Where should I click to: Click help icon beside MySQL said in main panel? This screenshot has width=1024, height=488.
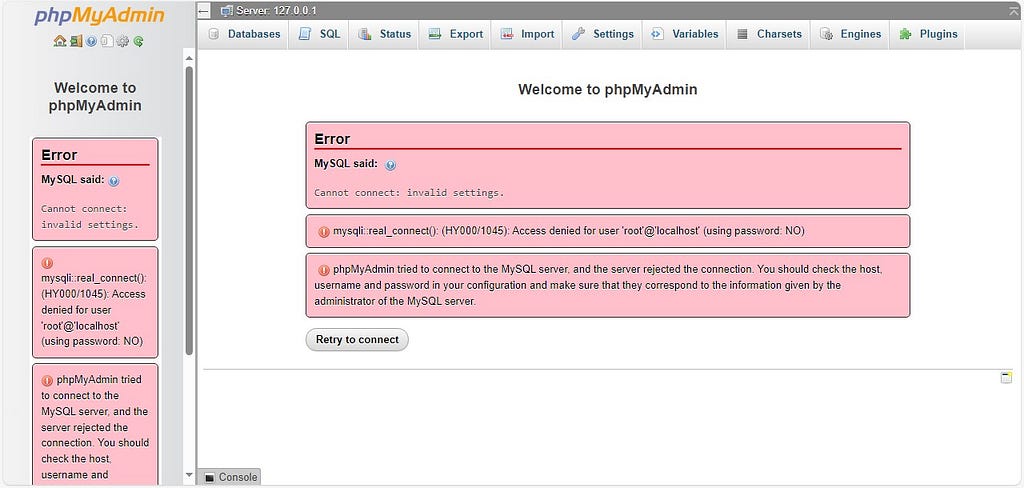(x=391, y=165)
